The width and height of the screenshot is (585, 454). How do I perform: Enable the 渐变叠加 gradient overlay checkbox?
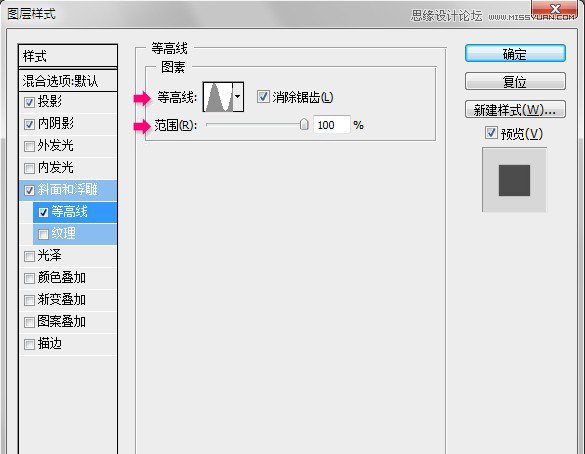(29, 300)
